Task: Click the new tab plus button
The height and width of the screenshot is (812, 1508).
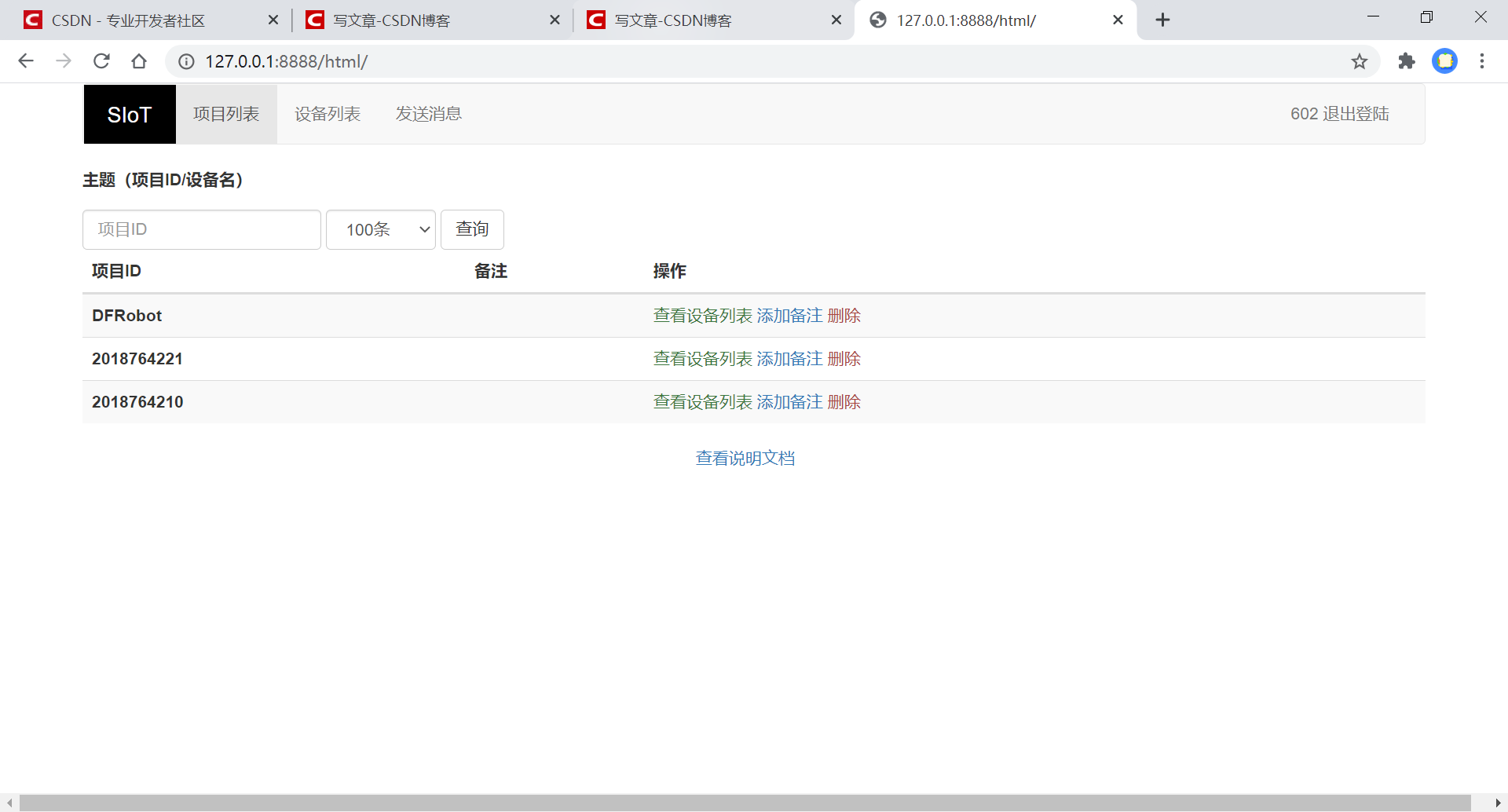Action: [1162, 20]
